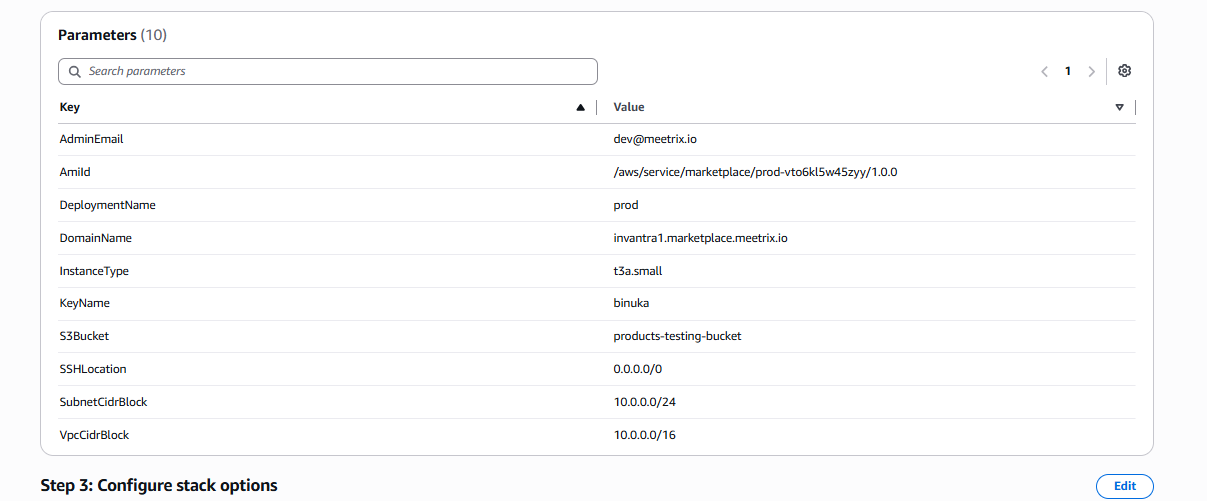Viewport: 1207px width, 501px height.
Task: Select the KeyName key cell
Action: (85, 303)
